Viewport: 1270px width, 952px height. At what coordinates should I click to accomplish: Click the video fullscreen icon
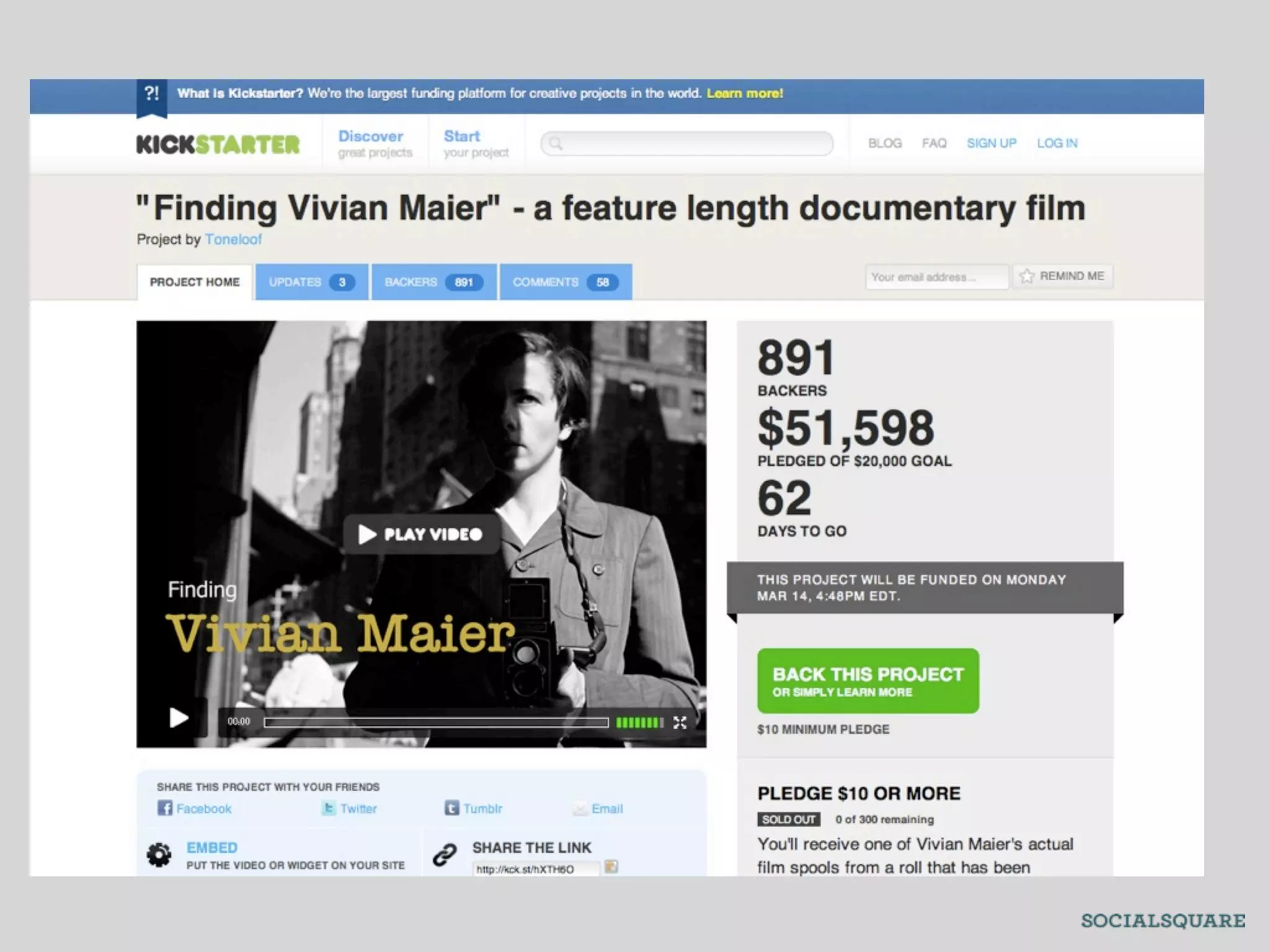tap(680, 722)
